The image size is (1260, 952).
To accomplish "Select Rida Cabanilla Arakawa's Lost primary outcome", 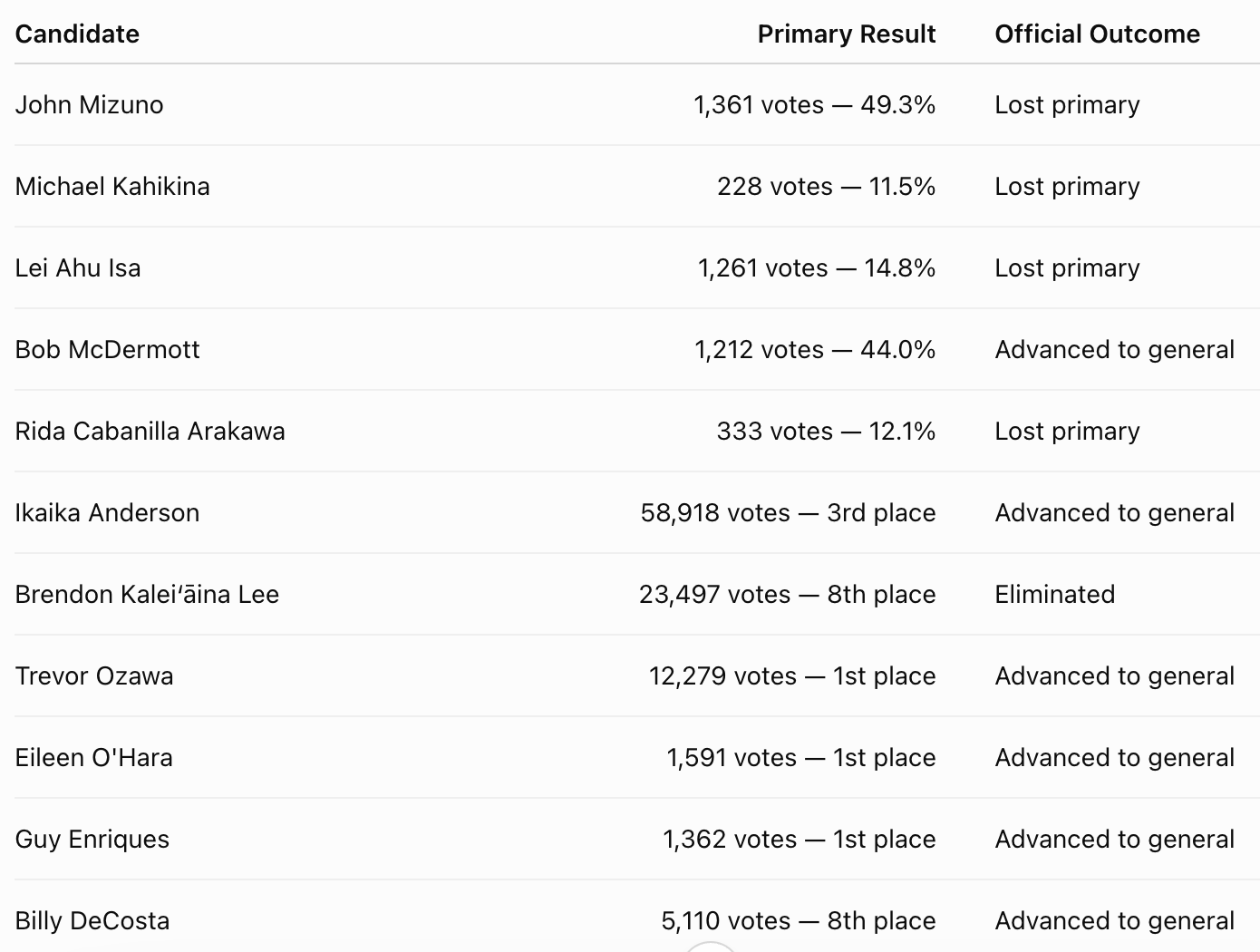I will pyautogui.click(x=1067, y=432).
